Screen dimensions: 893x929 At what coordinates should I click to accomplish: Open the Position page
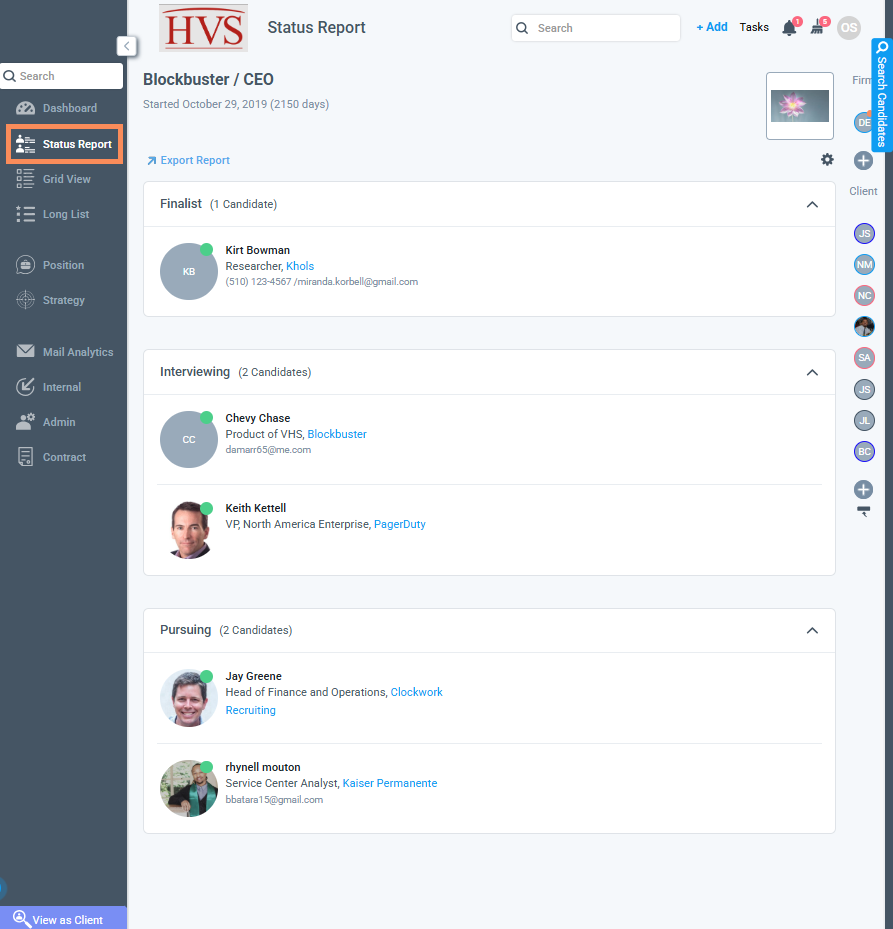coord(50,265)
